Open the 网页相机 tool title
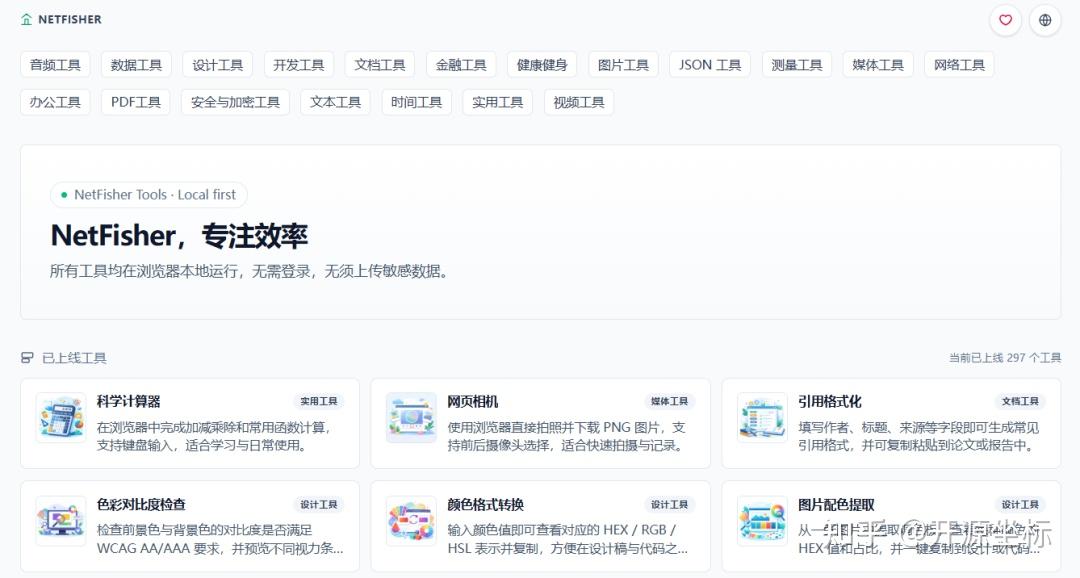The image size is (1080, 578). 472,401
